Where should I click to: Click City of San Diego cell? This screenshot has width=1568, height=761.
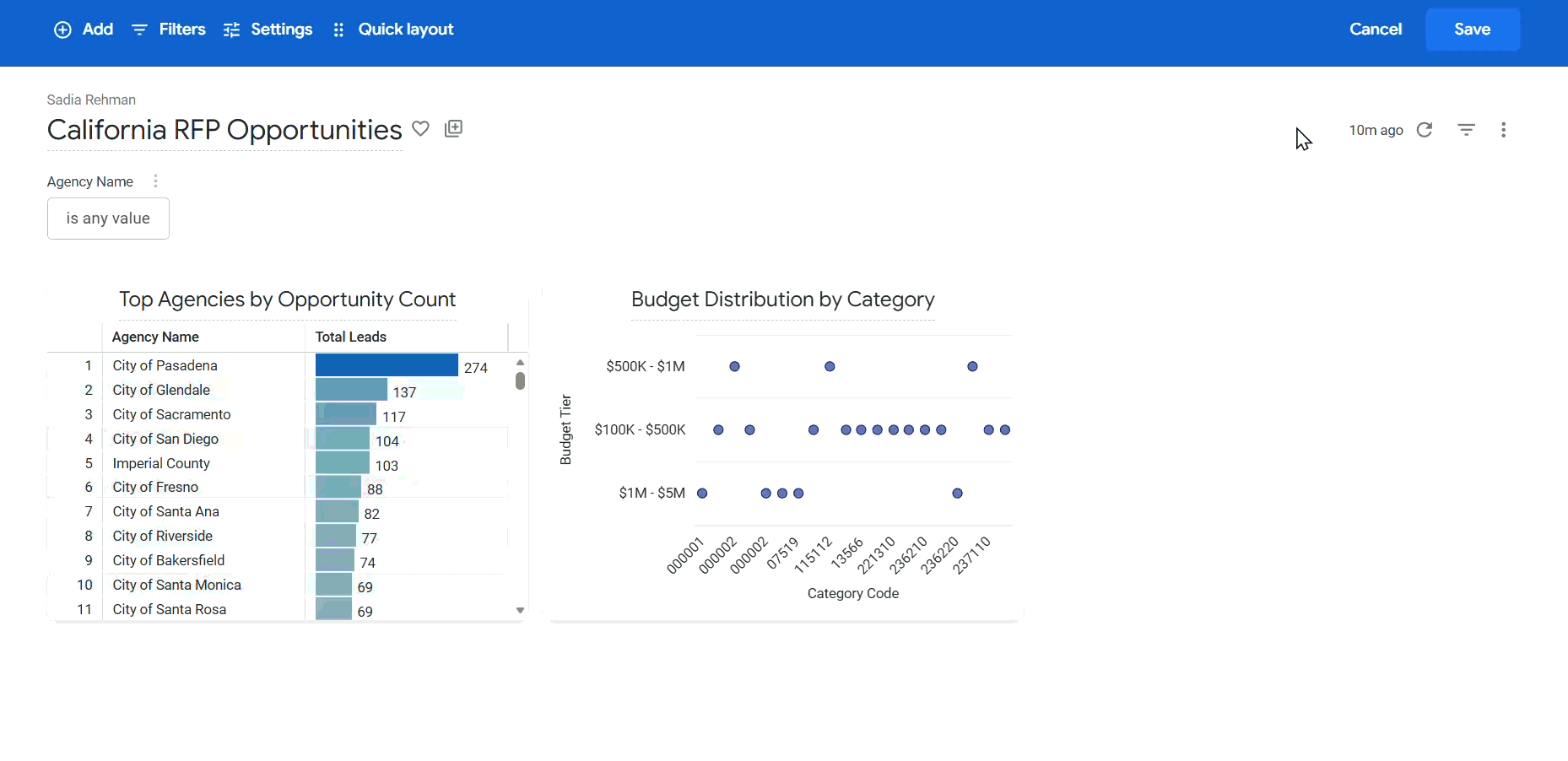165,439
